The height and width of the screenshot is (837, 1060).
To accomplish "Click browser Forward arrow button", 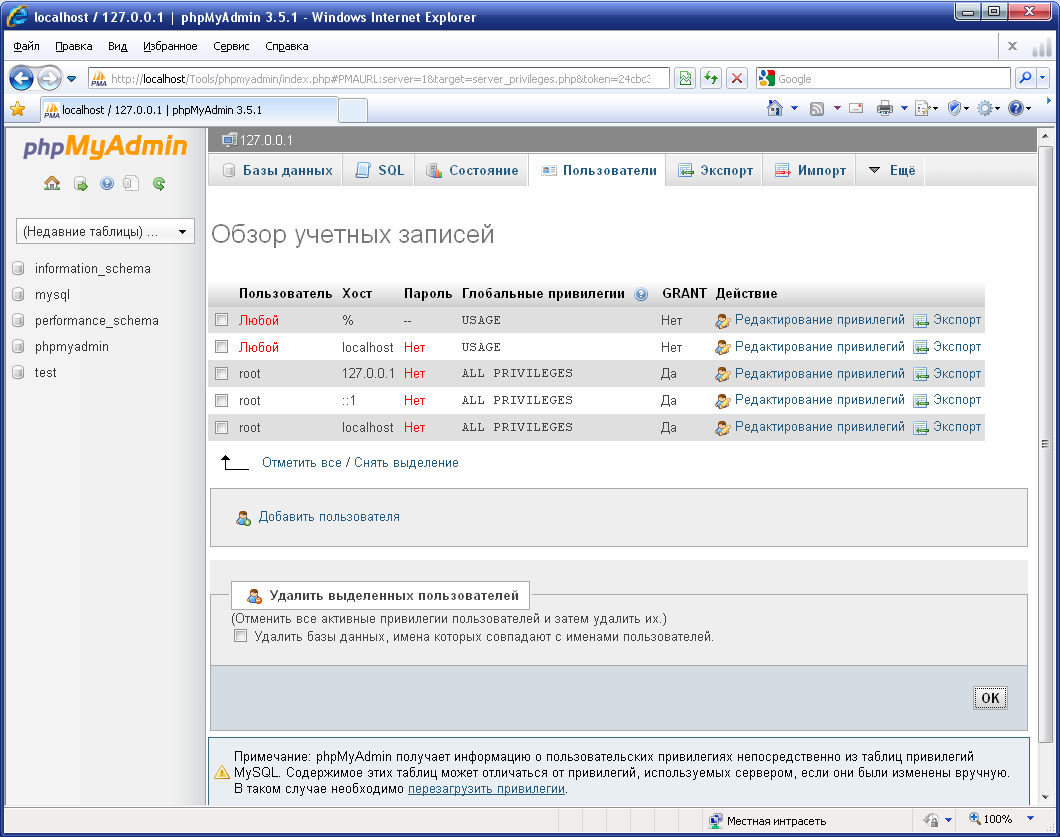I will (x=49, y=78).
